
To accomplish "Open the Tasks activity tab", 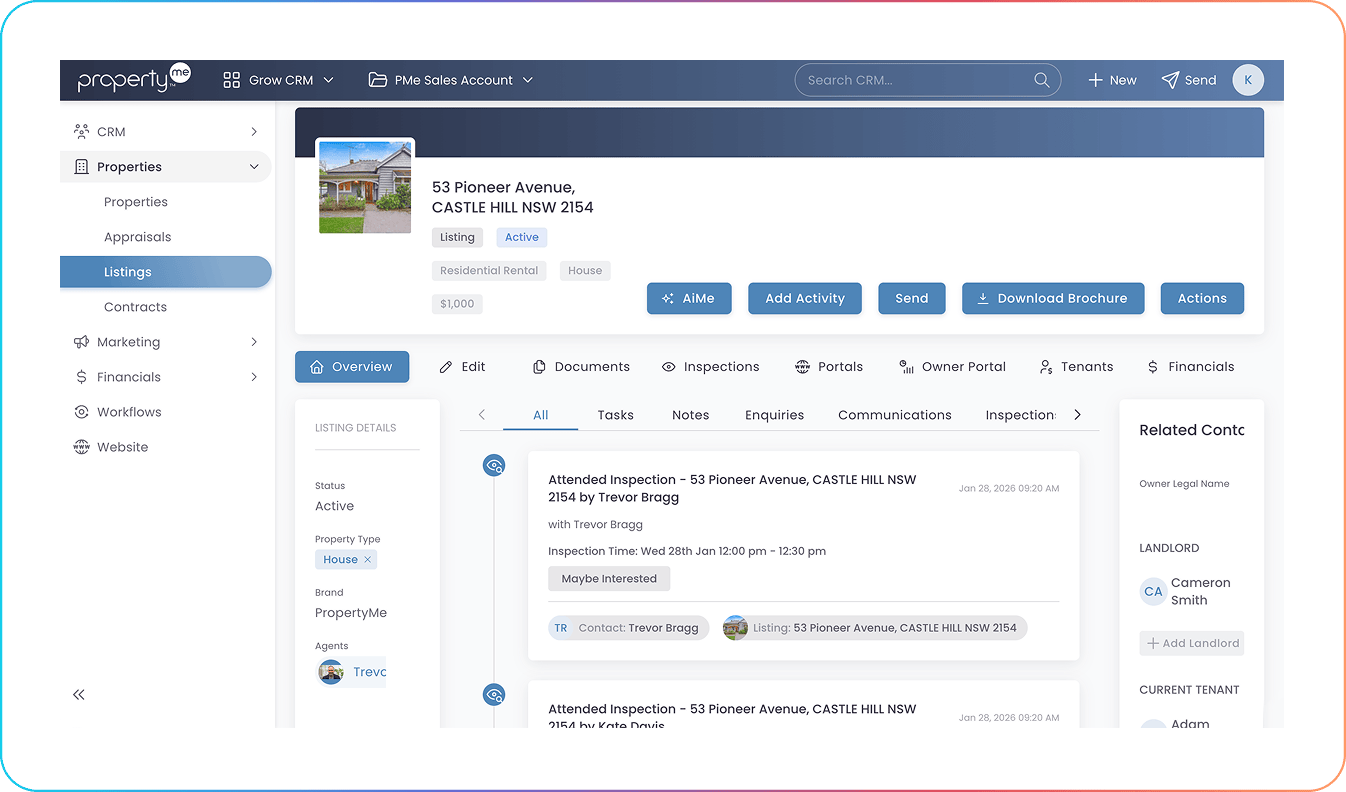I will tap(615, 414).
